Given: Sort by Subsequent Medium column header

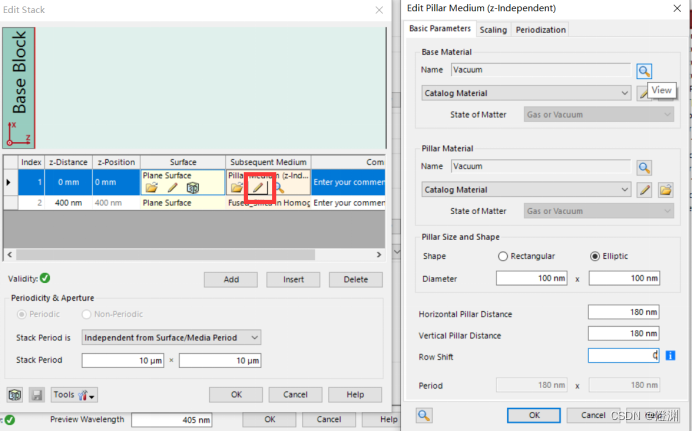Looking at the screenshot, I should [x=268, y=162].
